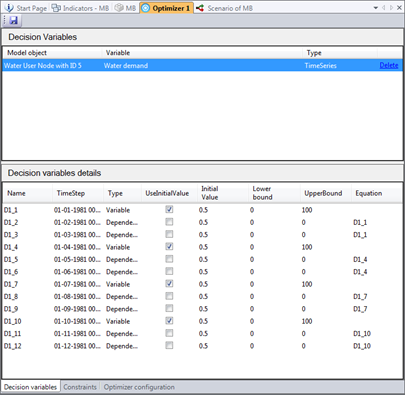The height and width of the screenshot is (395, 405).
Task: Click the Scenario of MB tab icon
Action: (200, 8)
